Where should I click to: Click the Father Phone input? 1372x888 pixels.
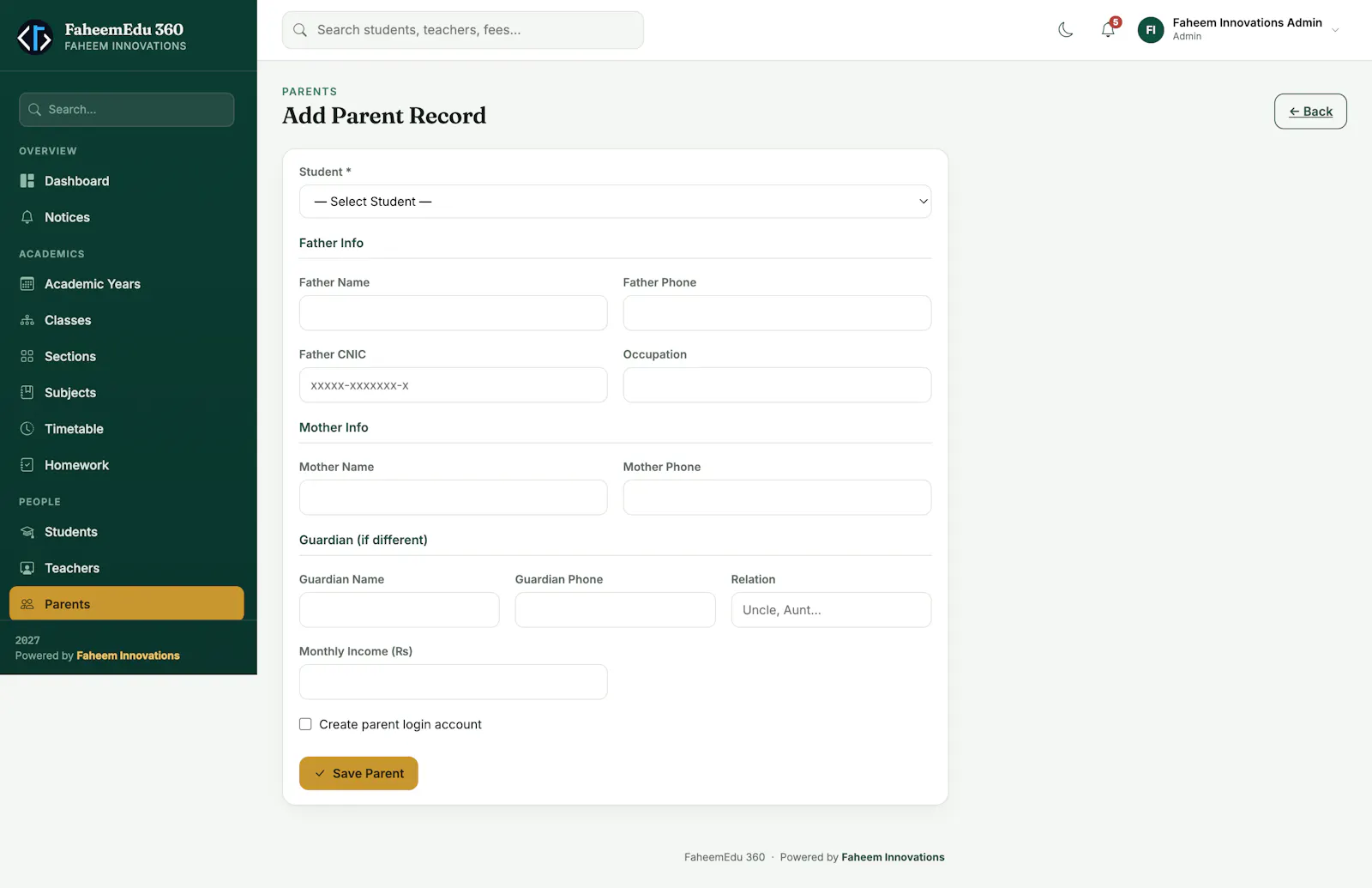click(777, 313)
